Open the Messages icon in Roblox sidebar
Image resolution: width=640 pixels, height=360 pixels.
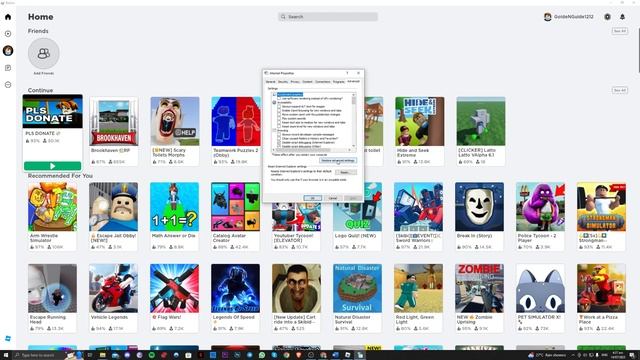[8, 68]
